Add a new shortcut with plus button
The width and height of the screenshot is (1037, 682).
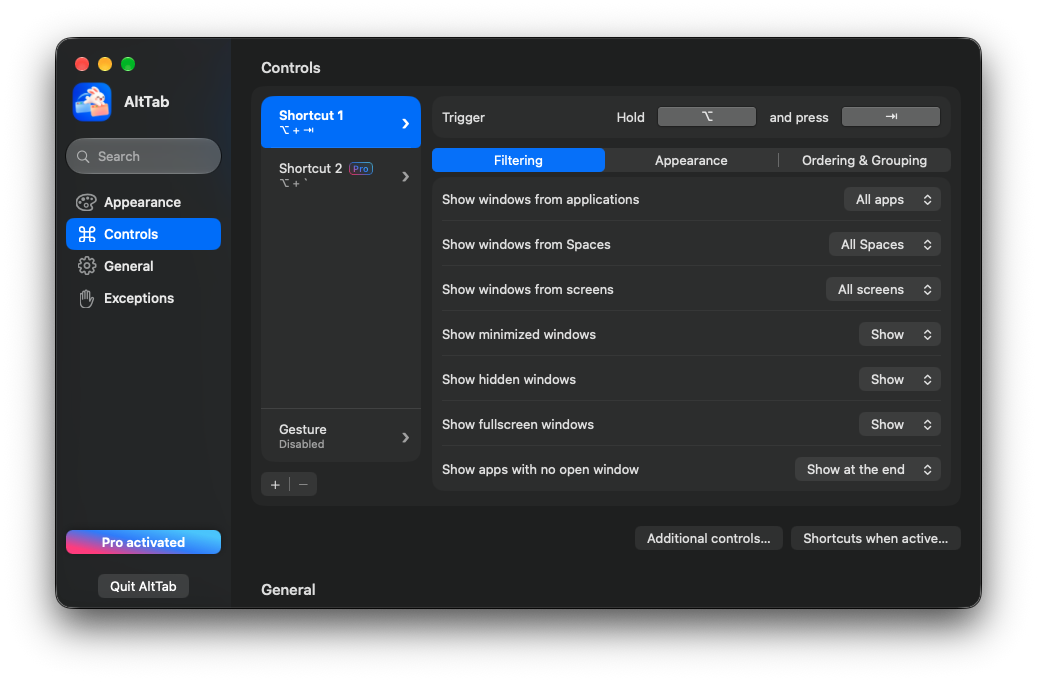click(x=275, y=485)
